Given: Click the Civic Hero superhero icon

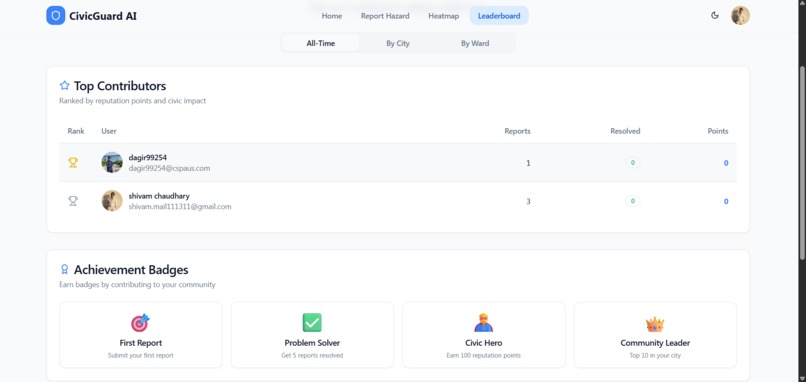Looking at the screenshot, I should coord(483,323).
